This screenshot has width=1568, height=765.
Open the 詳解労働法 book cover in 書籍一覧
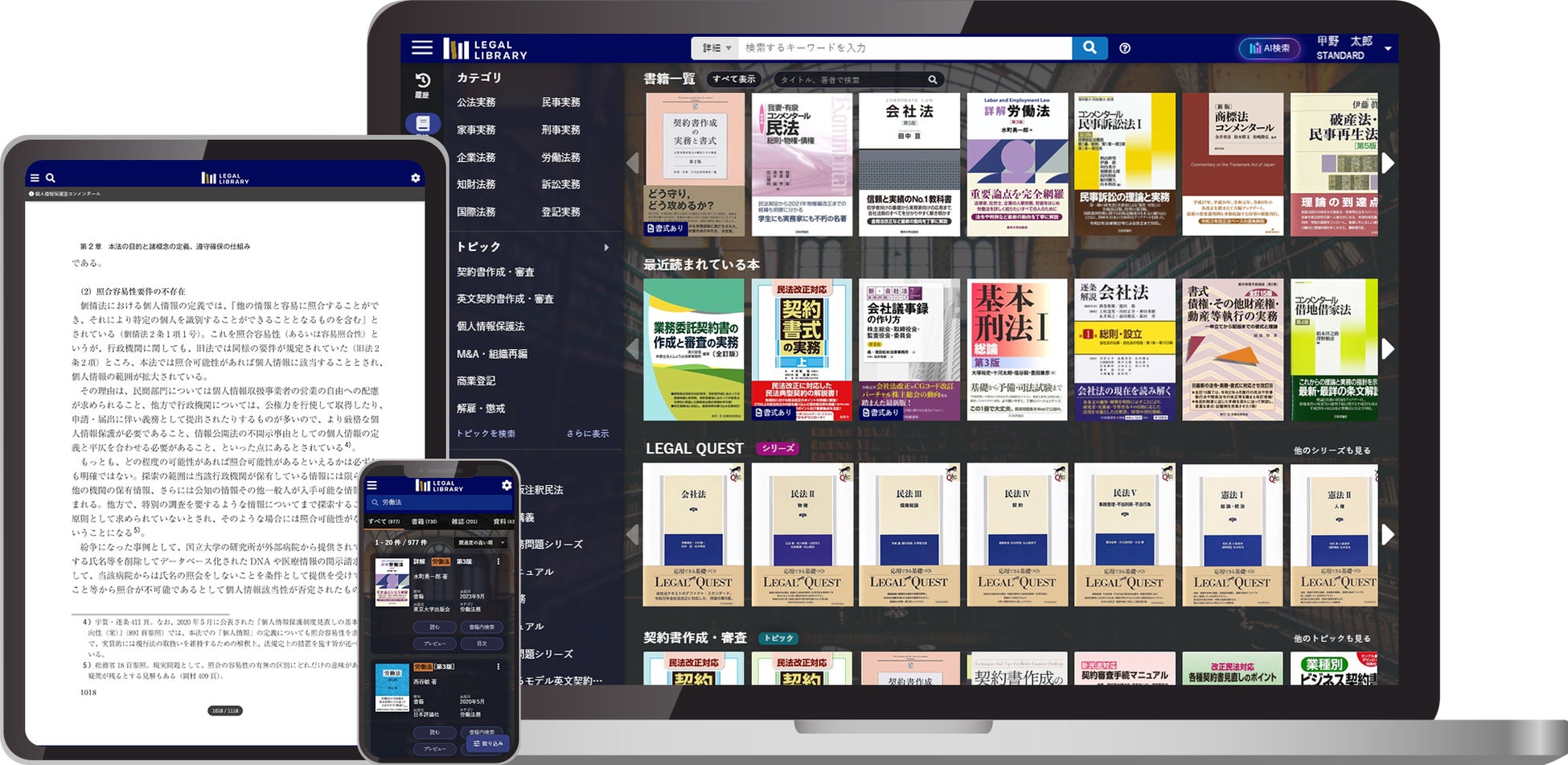(x=1017, y=164)
